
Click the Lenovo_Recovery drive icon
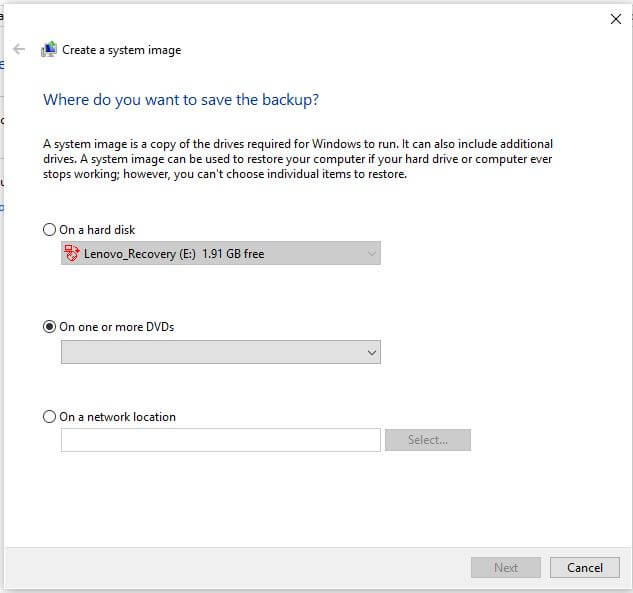click(71, 254)
